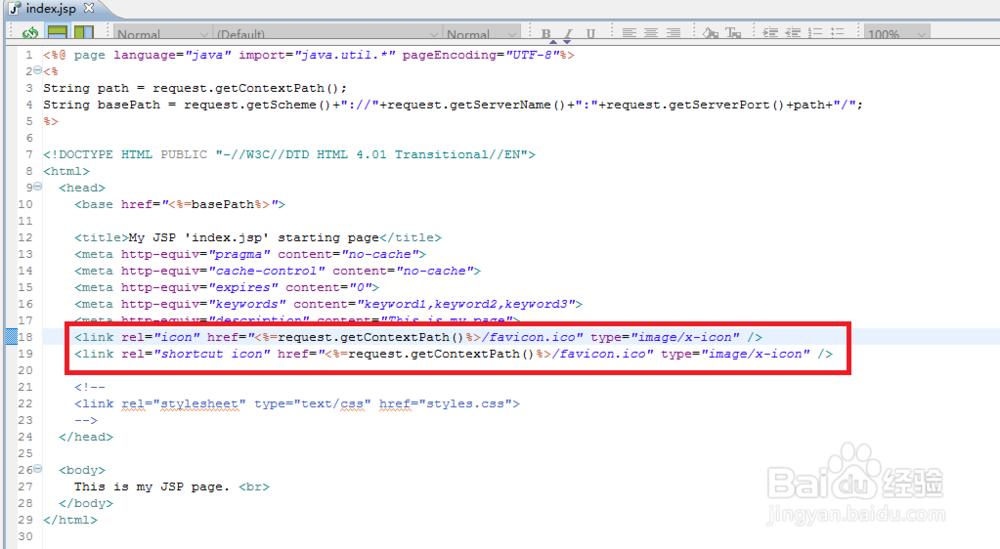Open the text color tool
The width and height of the screenshot is (1000, 549).
point(733,33)
